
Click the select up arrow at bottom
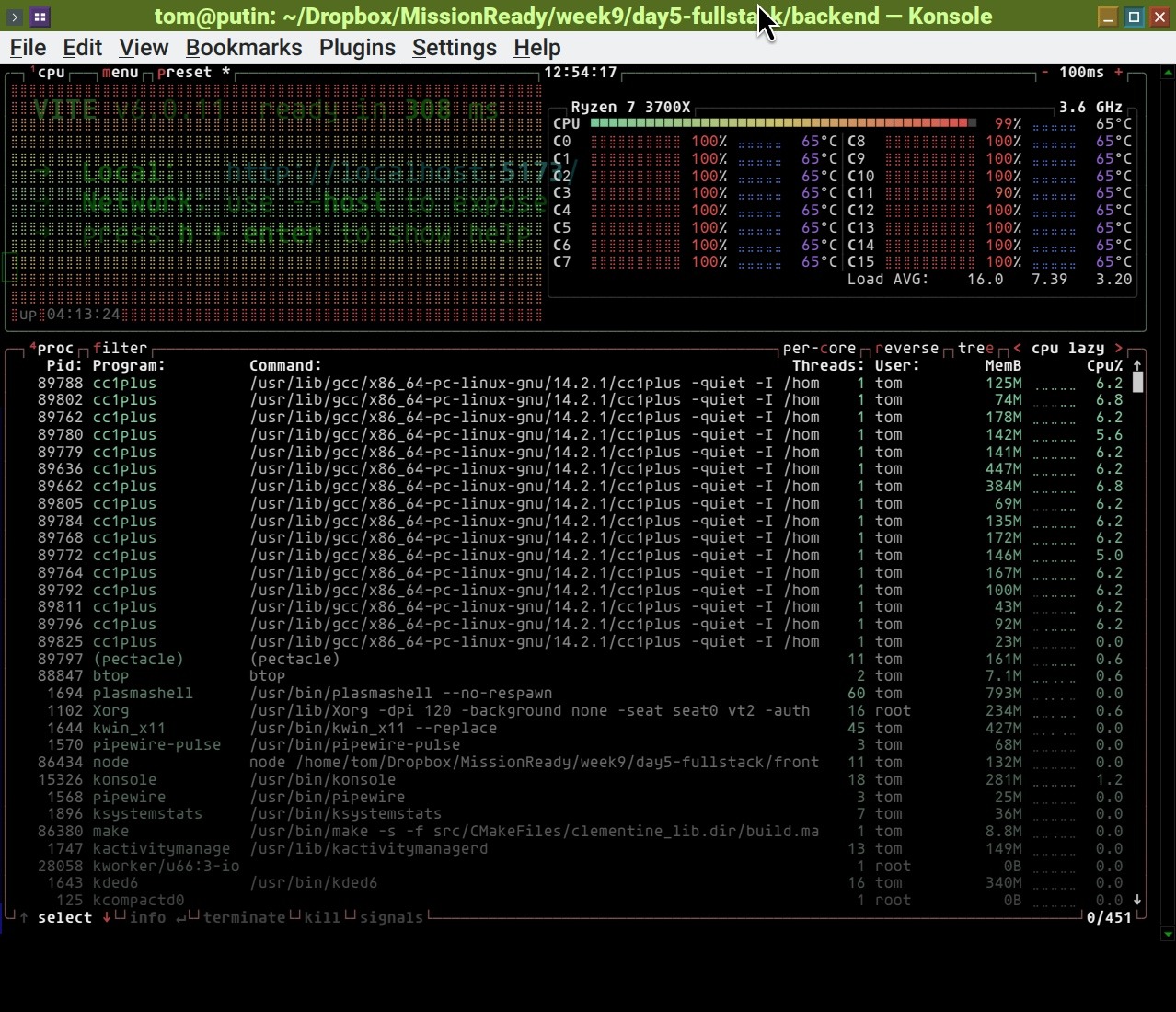click(x=24, y=917)
